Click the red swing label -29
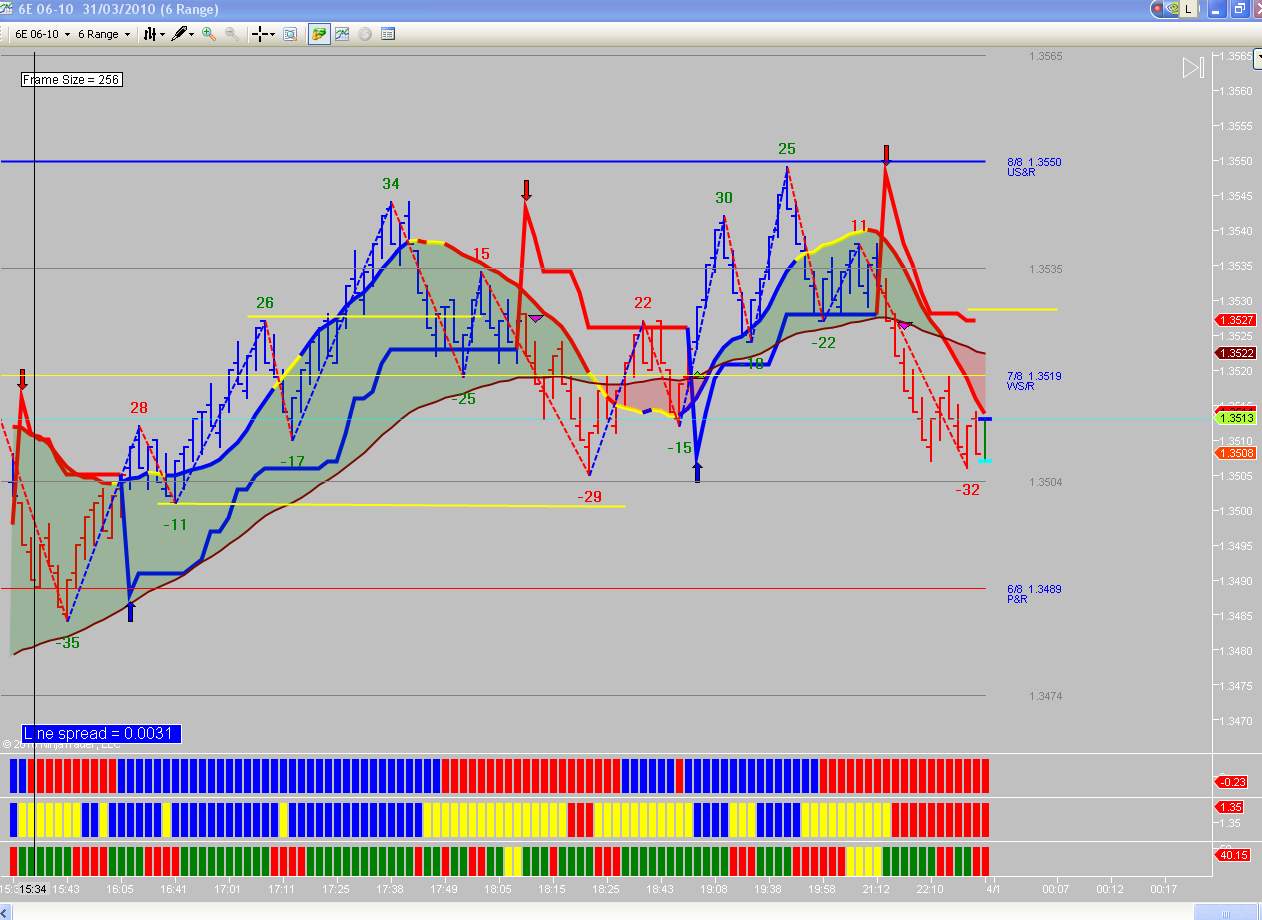 click(x=590, y=497)
